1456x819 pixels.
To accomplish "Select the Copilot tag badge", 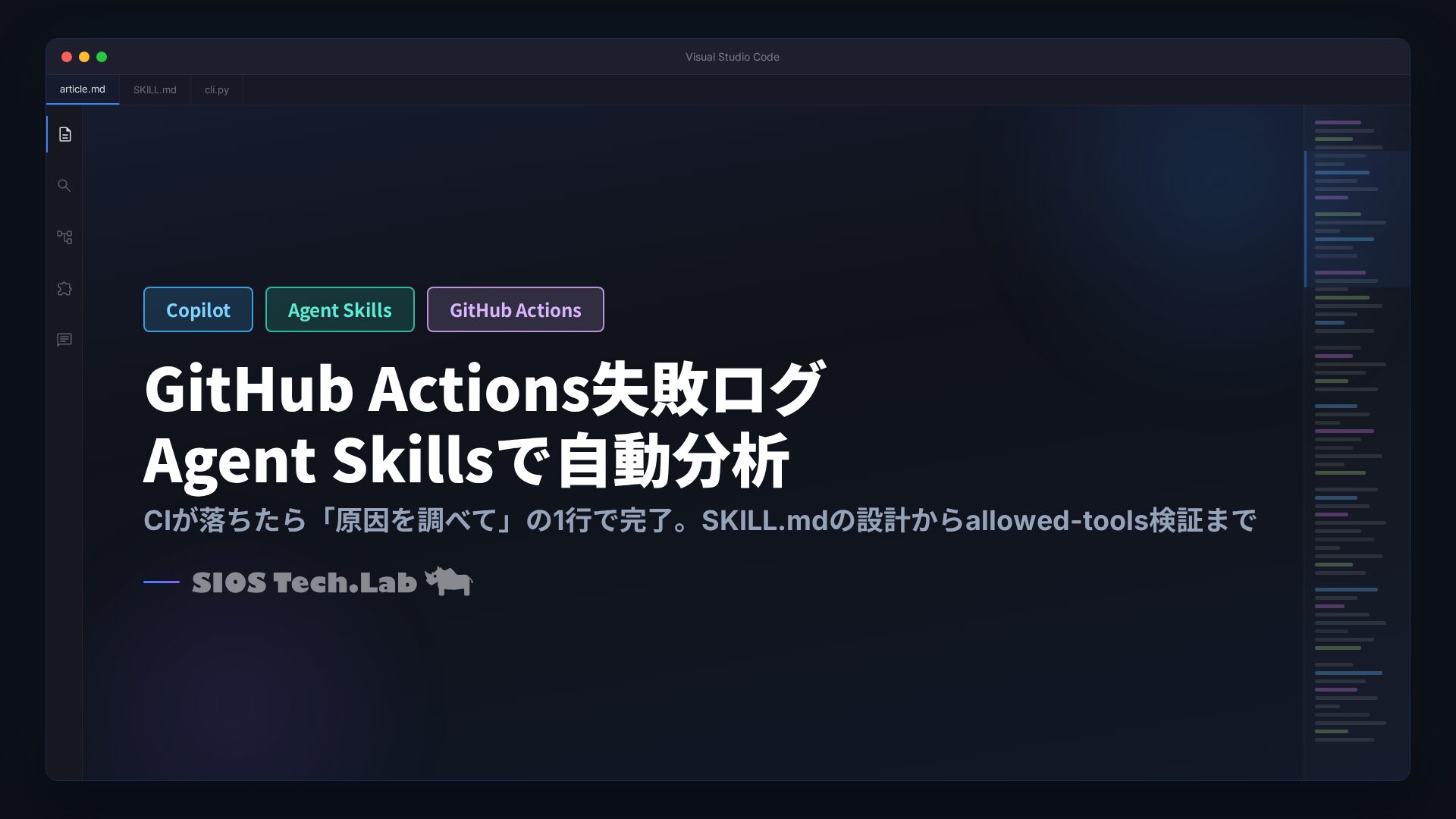I will pyautogui.click(x=198, y=309).
